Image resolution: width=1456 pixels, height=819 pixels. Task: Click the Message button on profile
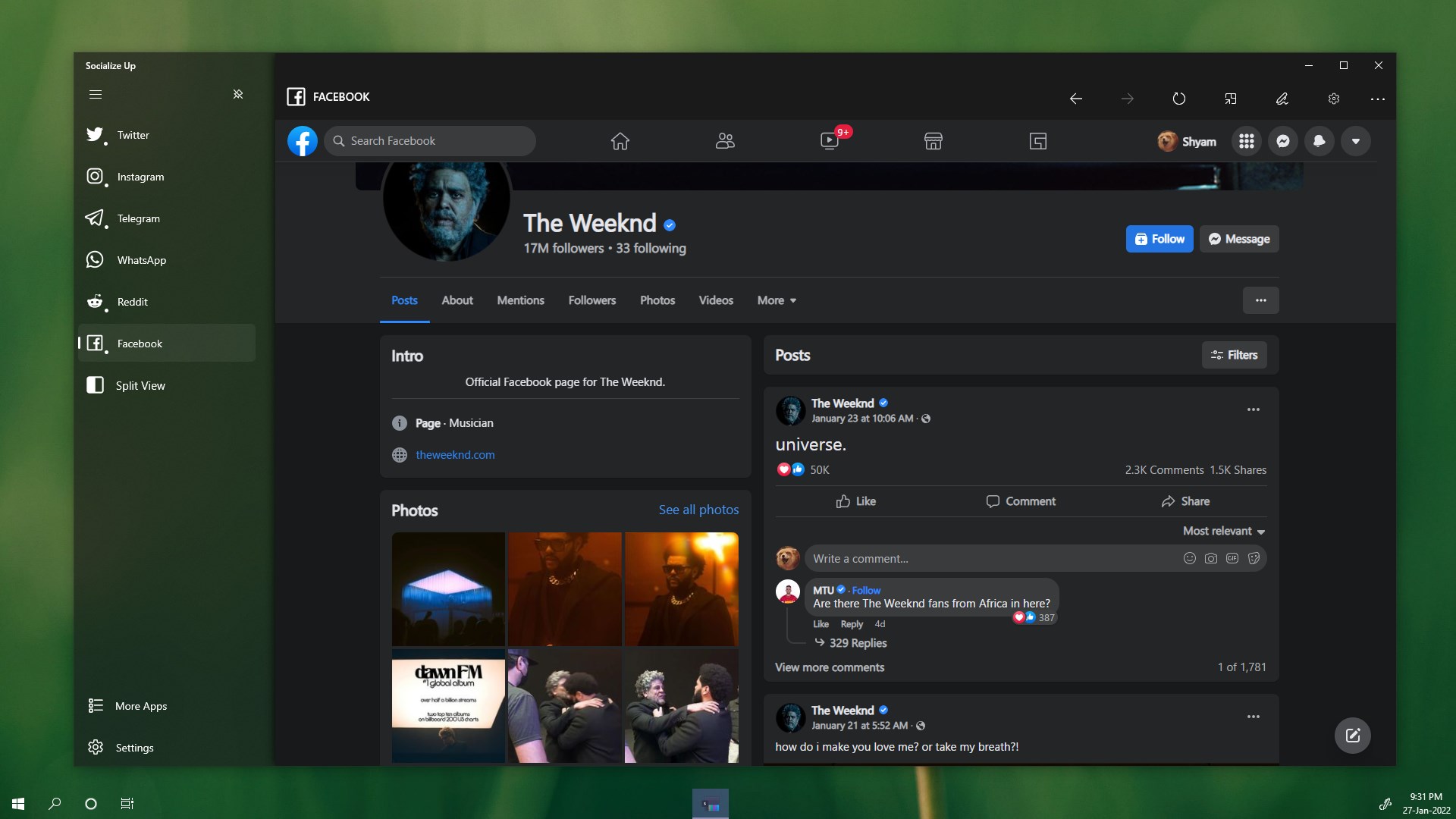tap(1239, 239)
